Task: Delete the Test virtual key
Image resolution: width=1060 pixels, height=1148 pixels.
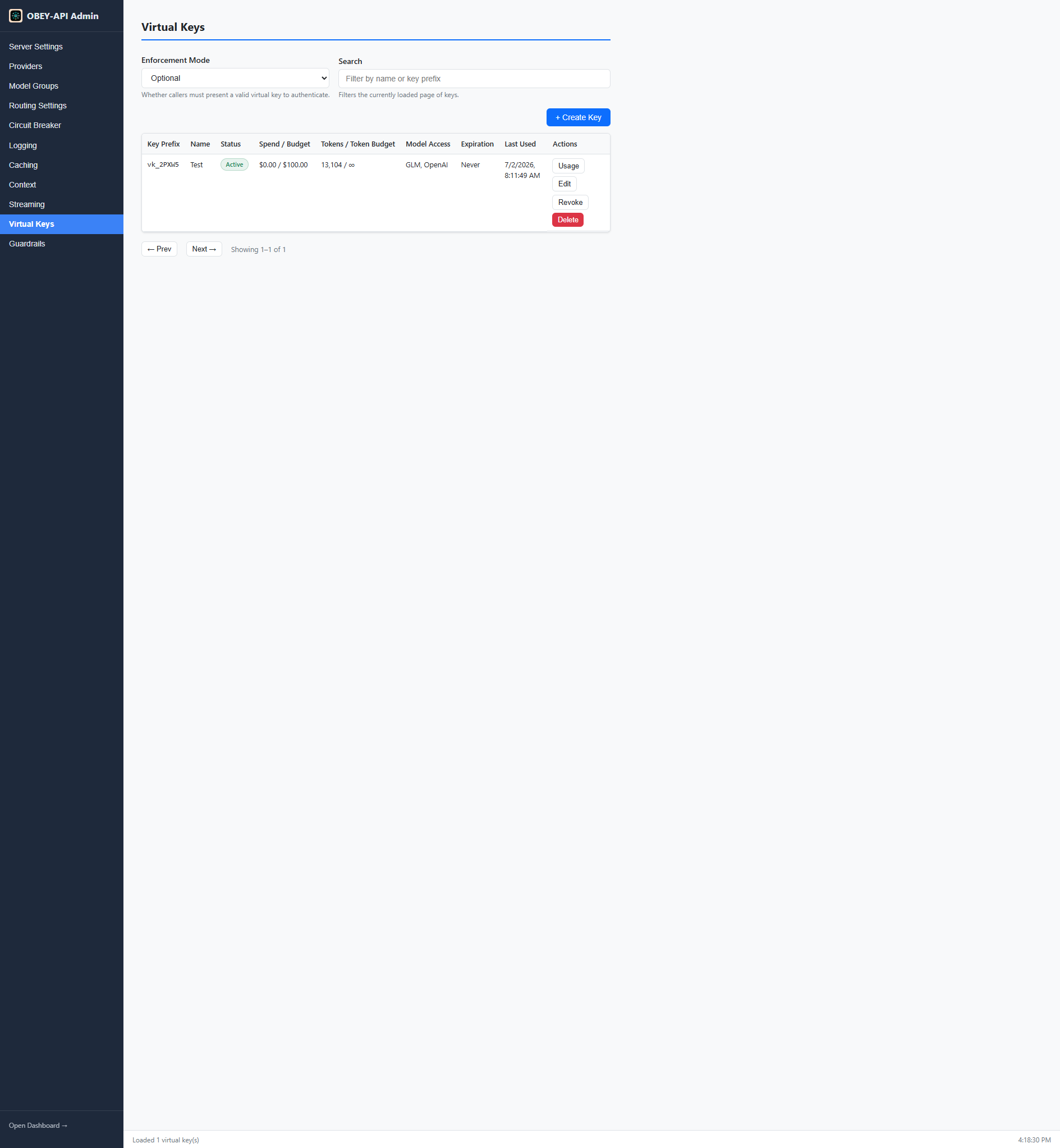Action: (x=568, y=219)
